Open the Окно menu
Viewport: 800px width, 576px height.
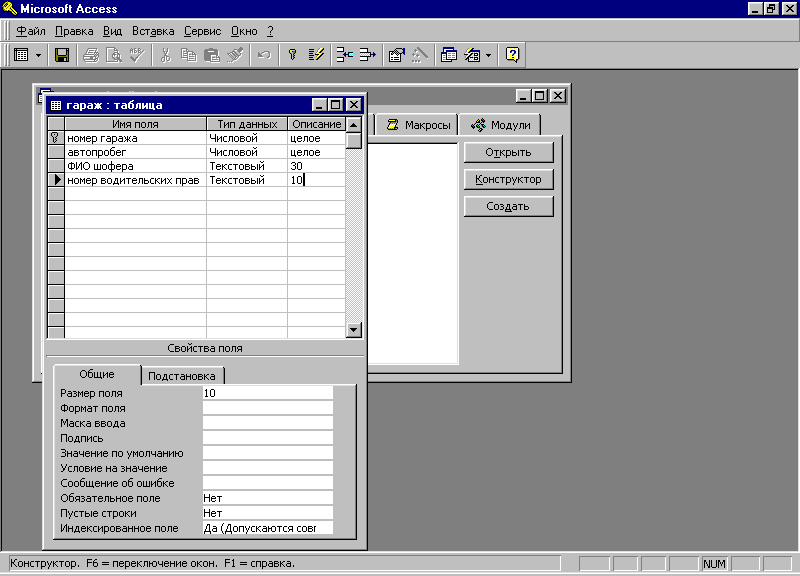coord(244,31)
